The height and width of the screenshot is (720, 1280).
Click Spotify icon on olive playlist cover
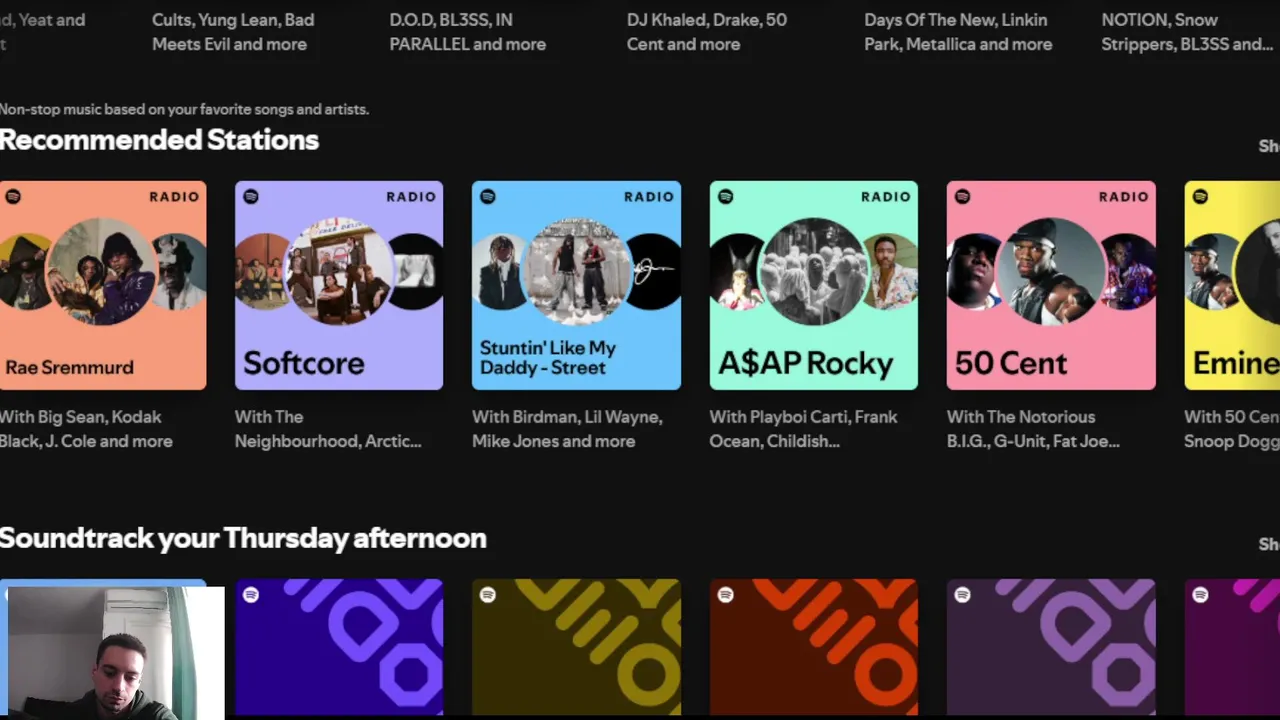point(488,595)
